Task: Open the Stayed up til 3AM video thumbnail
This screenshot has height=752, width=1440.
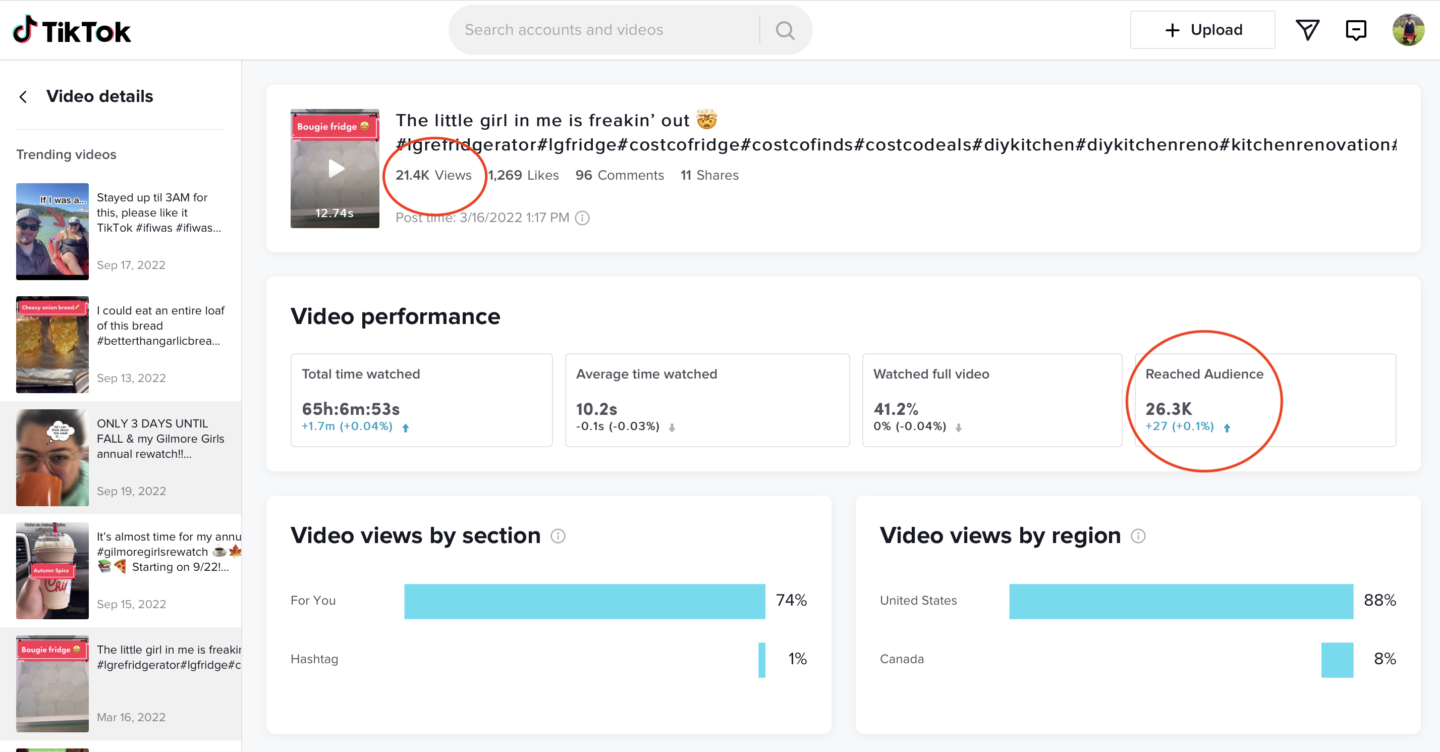Action: tap(52, 231)
